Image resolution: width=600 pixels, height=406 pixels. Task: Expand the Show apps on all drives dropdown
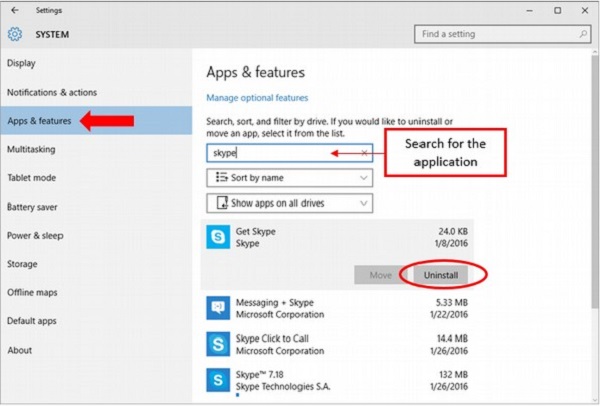tap(290, 203)
